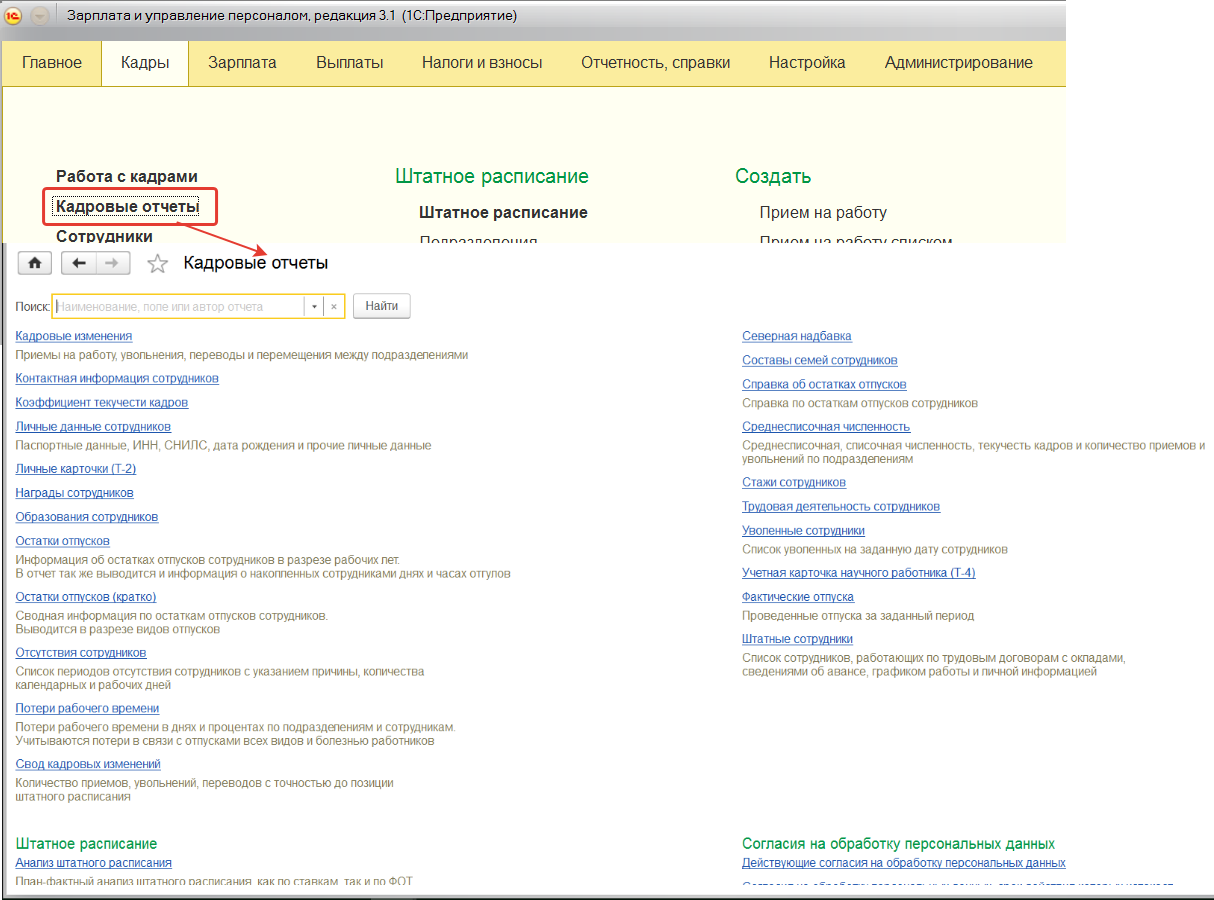Go forward with the right arrow button
The width and height of the screenshot is (1214, 900).
tap(113, 263)
